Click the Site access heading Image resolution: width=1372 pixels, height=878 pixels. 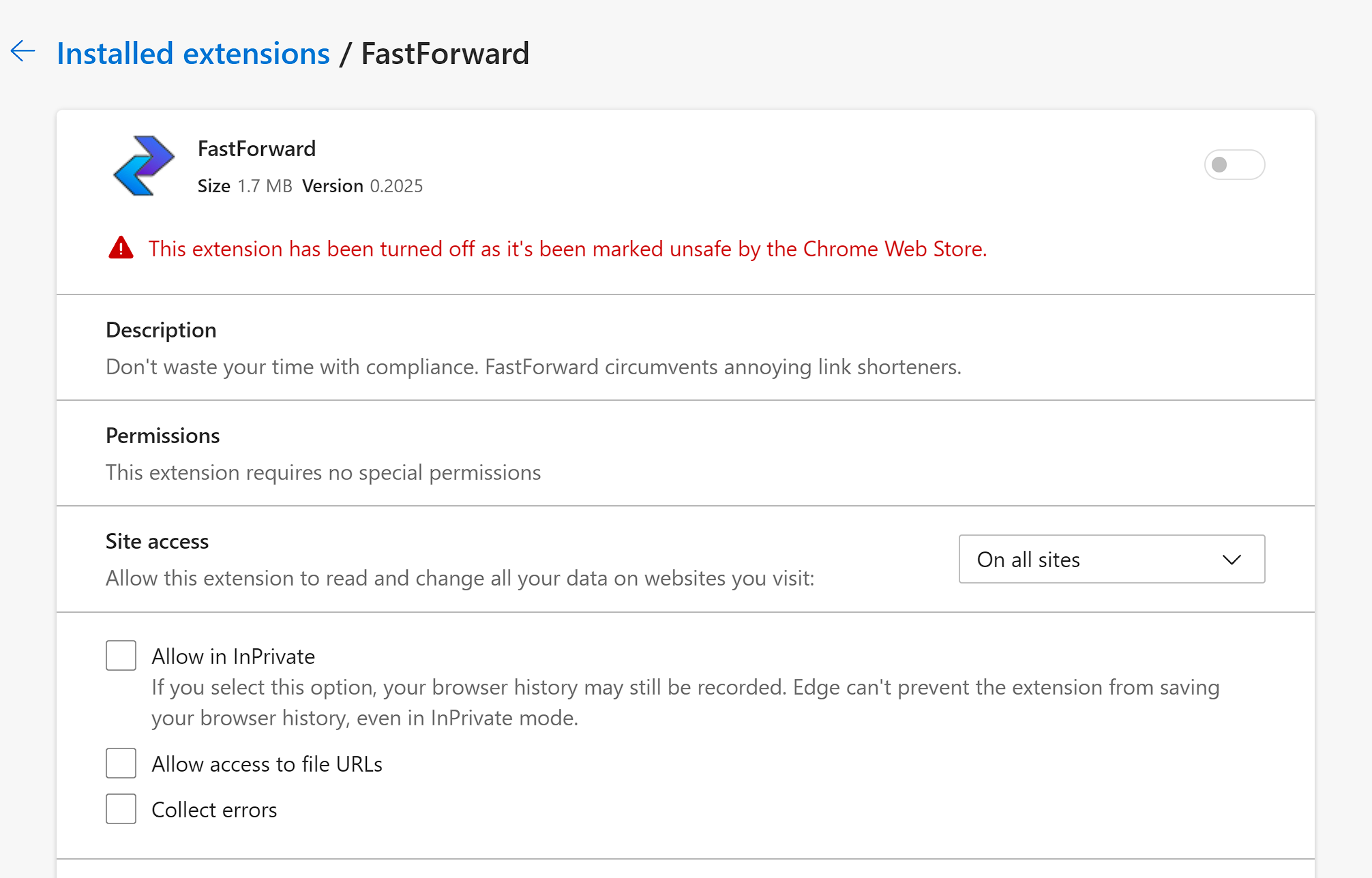point(157,541)
